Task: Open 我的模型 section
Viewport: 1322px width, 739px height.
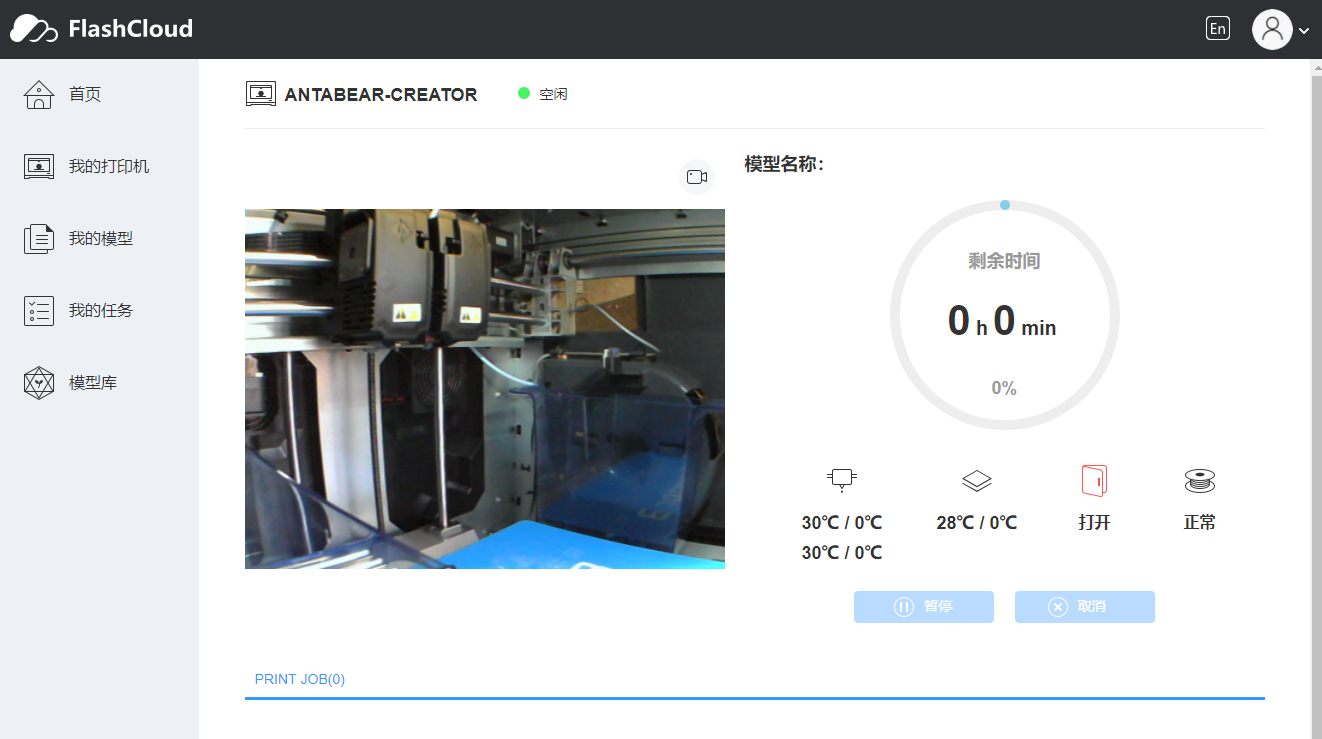Action: click(x=101, y=238)
